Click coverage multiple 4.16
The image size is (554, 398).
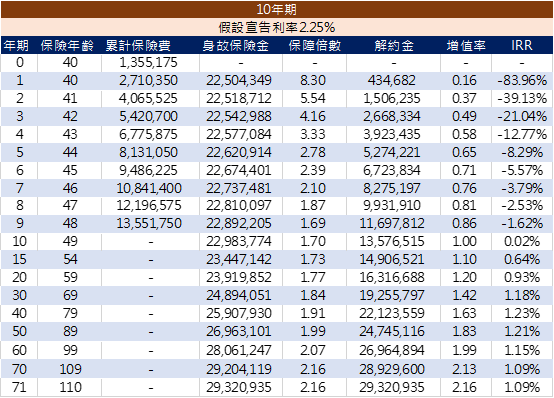(x=313, y=116)
